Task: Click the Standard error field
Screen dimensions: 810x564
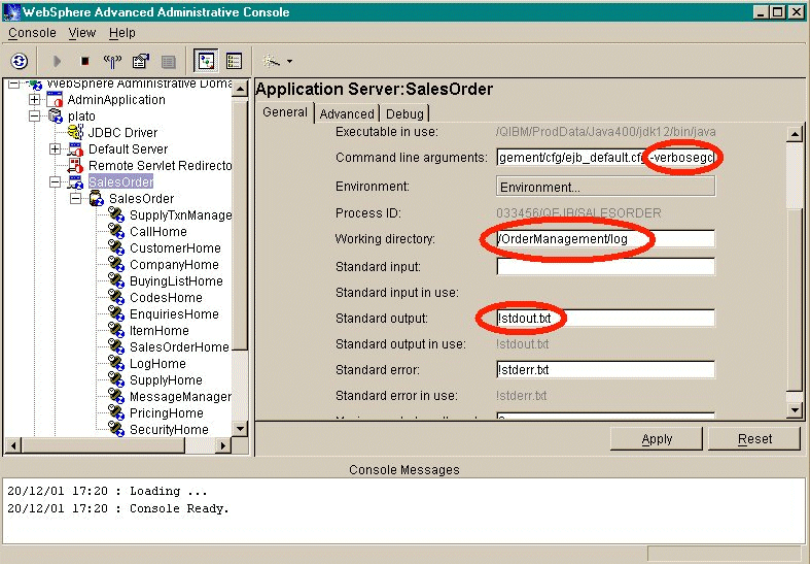Action: pyautogui.click(x=605, y=370)
